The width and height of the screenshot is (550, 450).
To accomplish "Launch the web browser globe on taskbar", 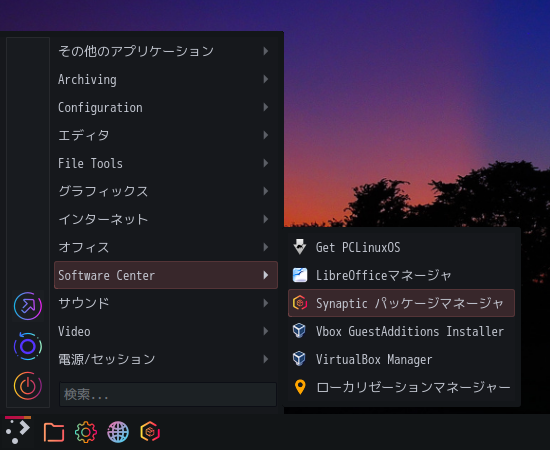I will pos(118,432).
